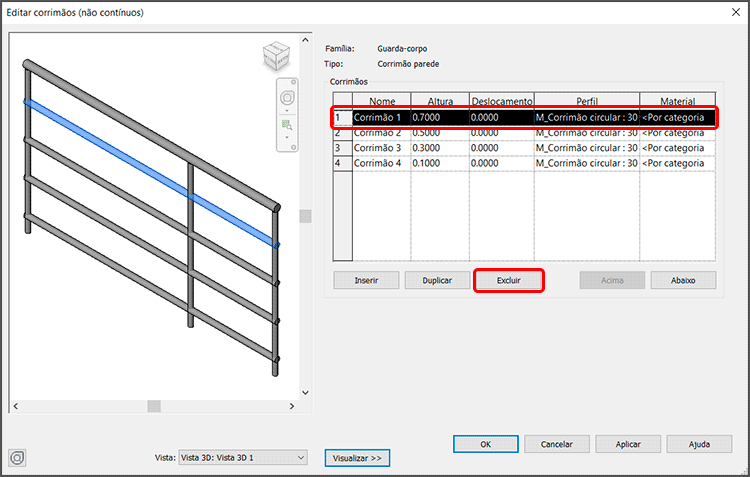Click the Cancelar button
This screenshot has width=750, height=477.
point(556,443)
